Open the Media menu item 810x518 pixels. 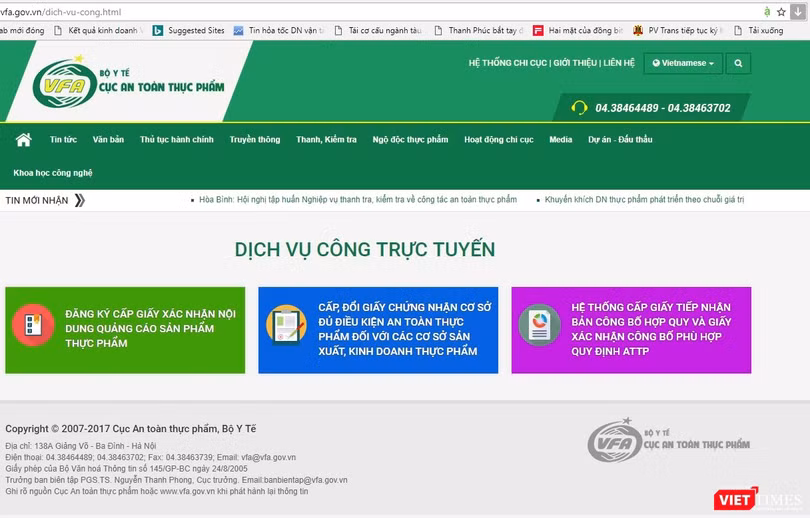click(560, 139)
